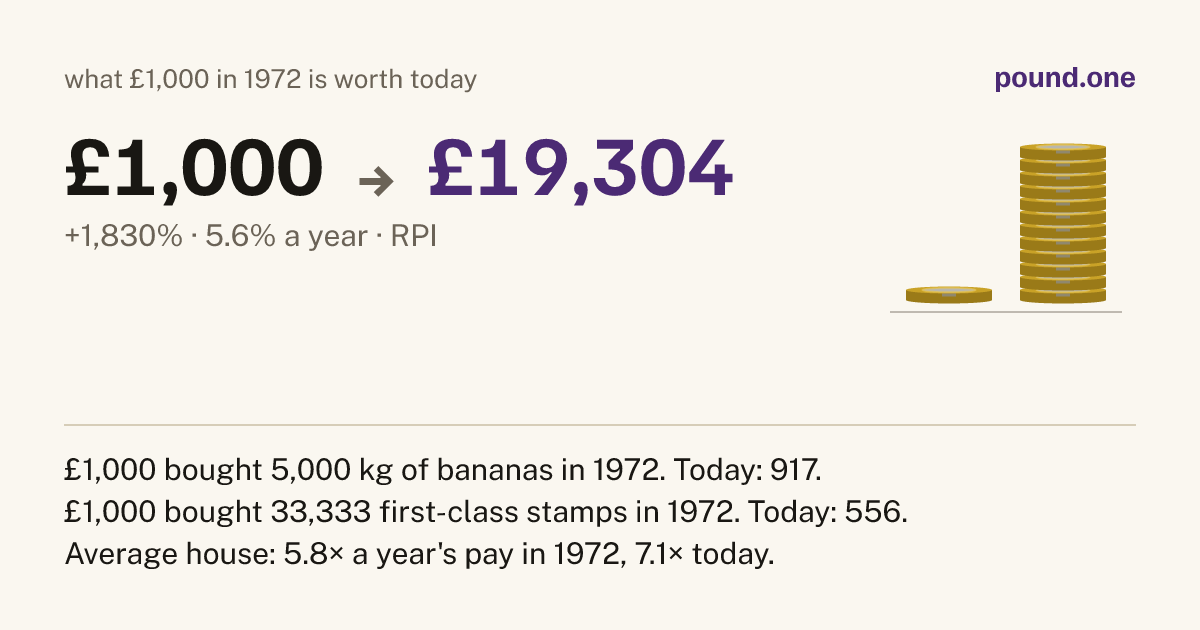Image resolution: width=1200 pixels, height=630 pixels.
Task: Click the +1,830% percentage text
Action: pos(124,237)
